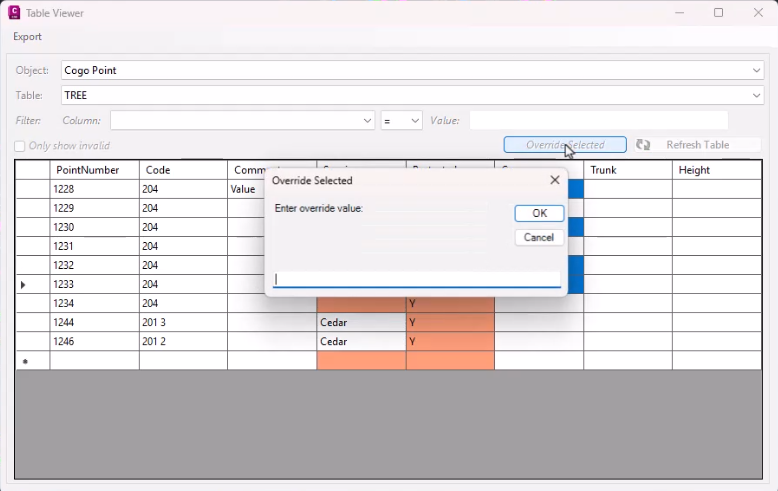Select the PointNumber column header
The image size is (778, 491).
tap(94, 170)
